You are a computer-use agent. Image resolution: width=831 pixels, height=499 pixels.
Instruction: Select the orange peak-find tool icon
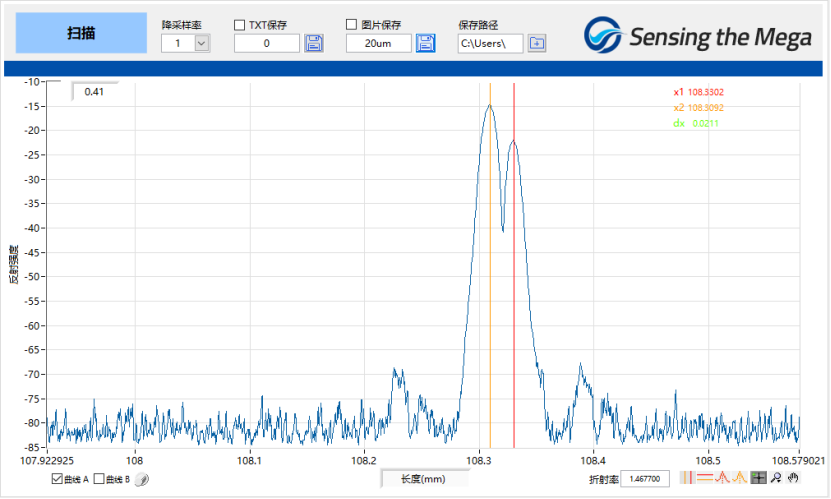[x=740, y=478]
